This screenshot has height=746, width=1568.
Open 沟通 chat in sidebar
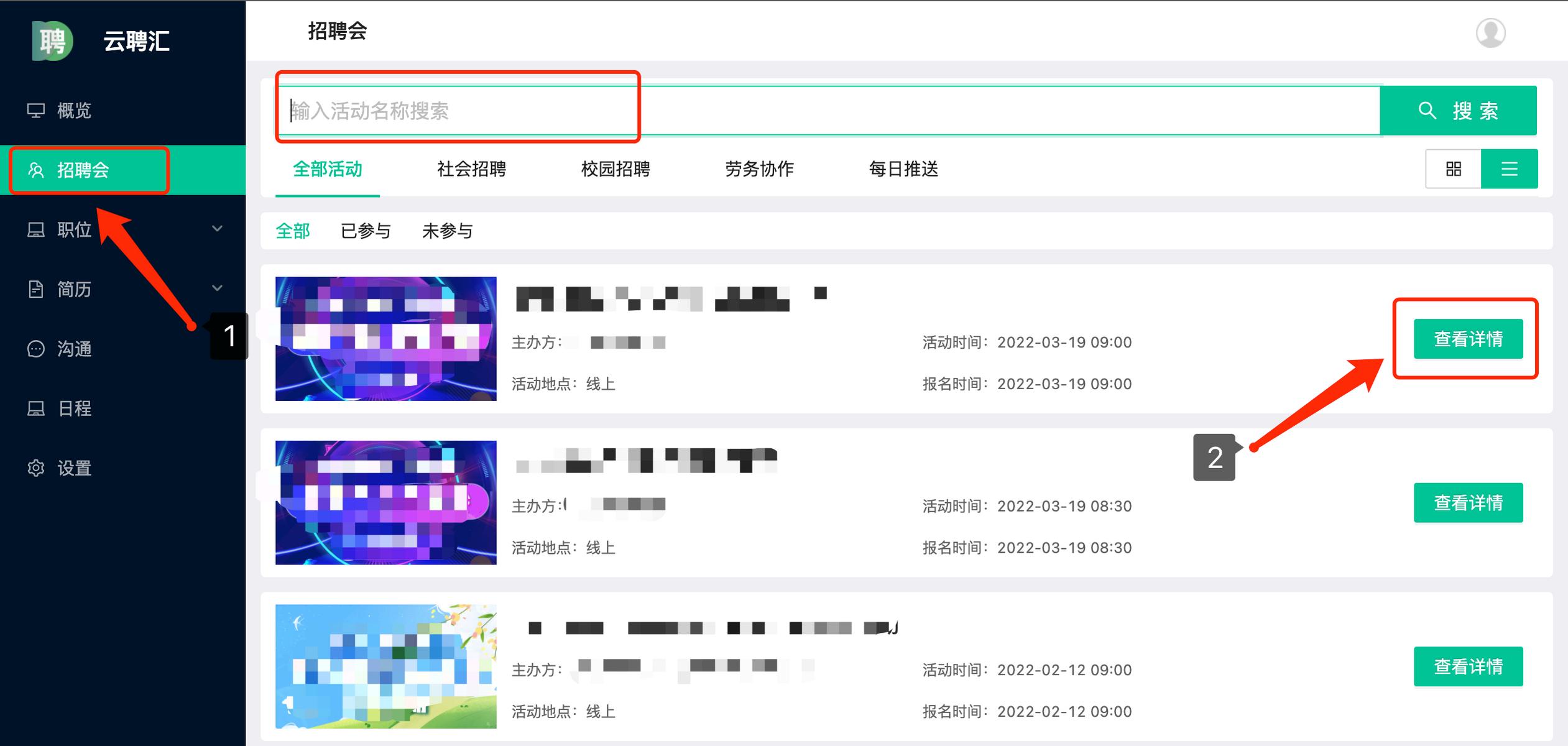(x=73, y=349)
